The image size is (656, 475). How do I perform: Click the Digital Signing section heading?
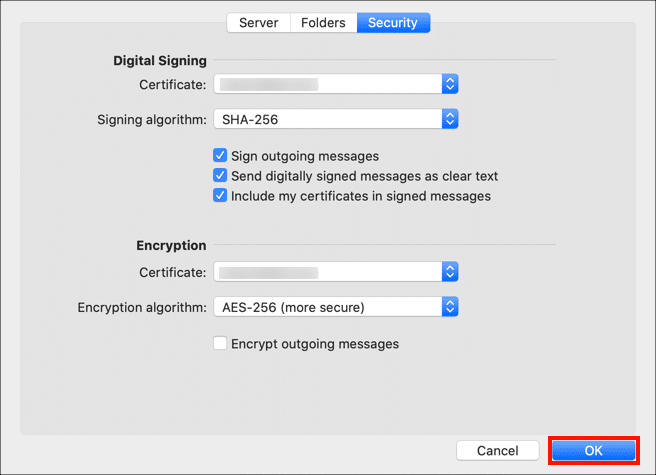pyautogui.click(x=160, y=60)
